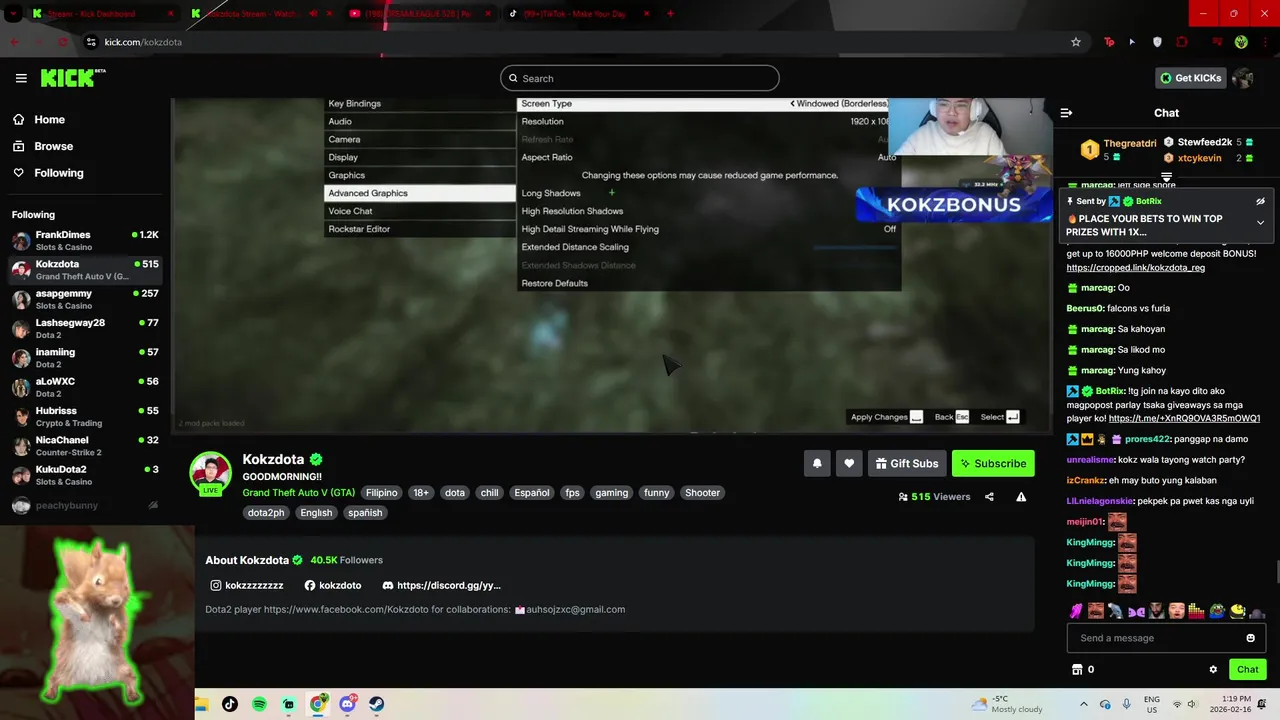The width and height of the screenshot is (1280, 720).
Task: Open Steam from the taskbar
Action: 376,704
